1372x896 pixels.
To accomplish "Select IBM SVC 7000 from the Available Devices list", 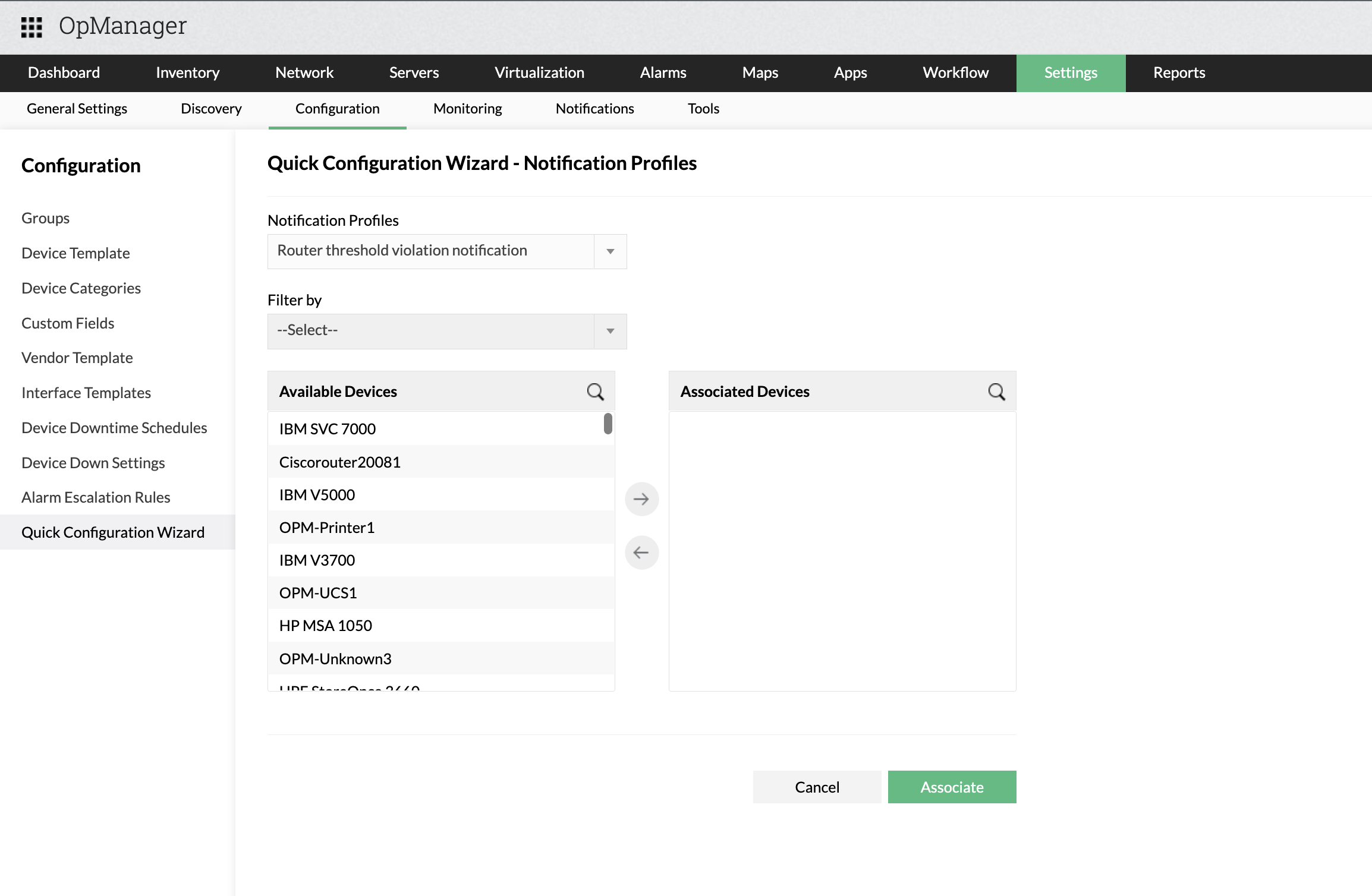I will (327, 429).
